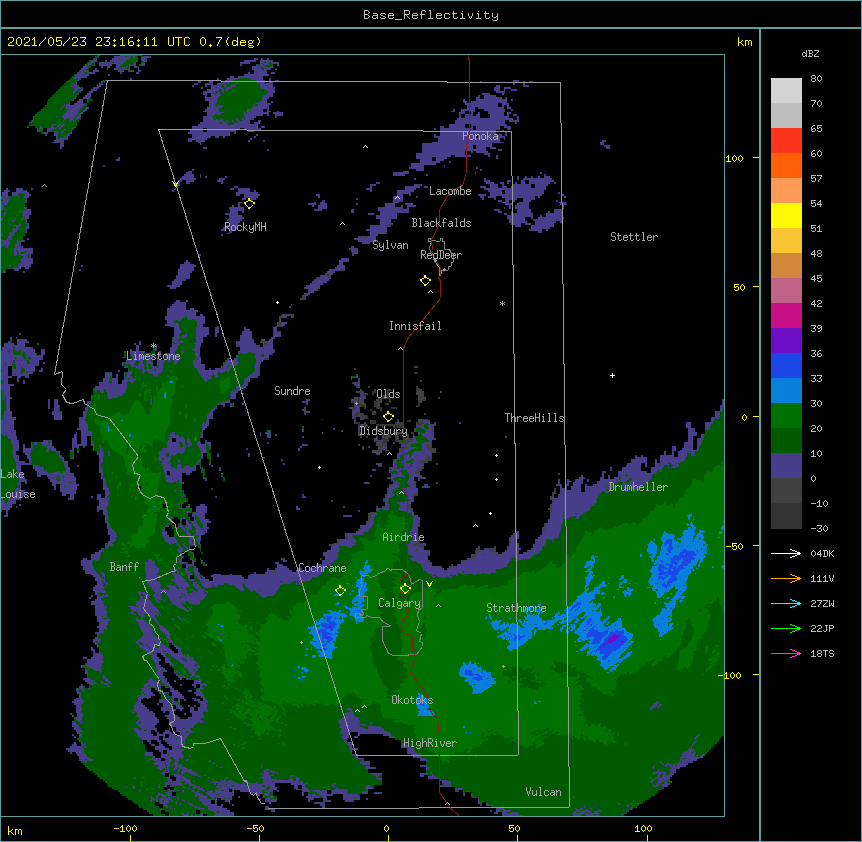Click the blue 33 dBZ color swatch
862x842 pixels.
pyautogui.click(x=786, y=365)
